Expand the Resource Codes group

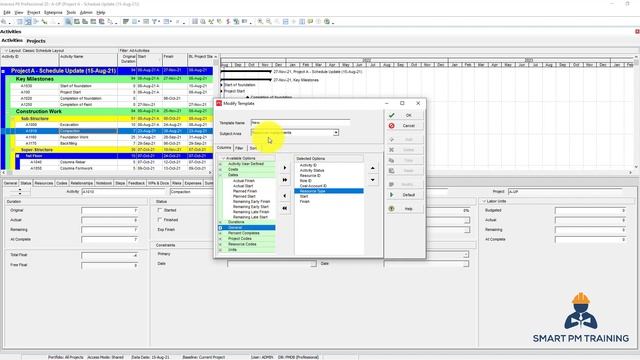coord(221,244)
